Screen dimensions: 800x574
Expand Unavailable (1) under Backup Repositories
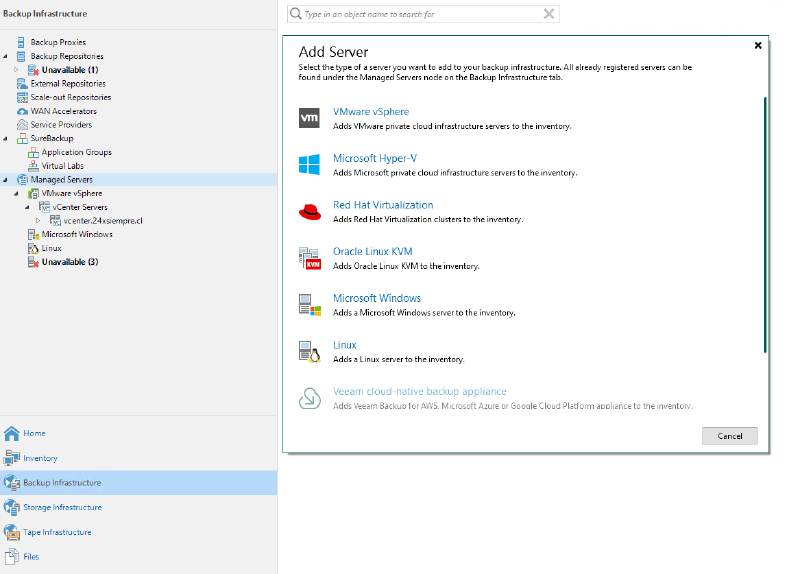coord(16,70)
